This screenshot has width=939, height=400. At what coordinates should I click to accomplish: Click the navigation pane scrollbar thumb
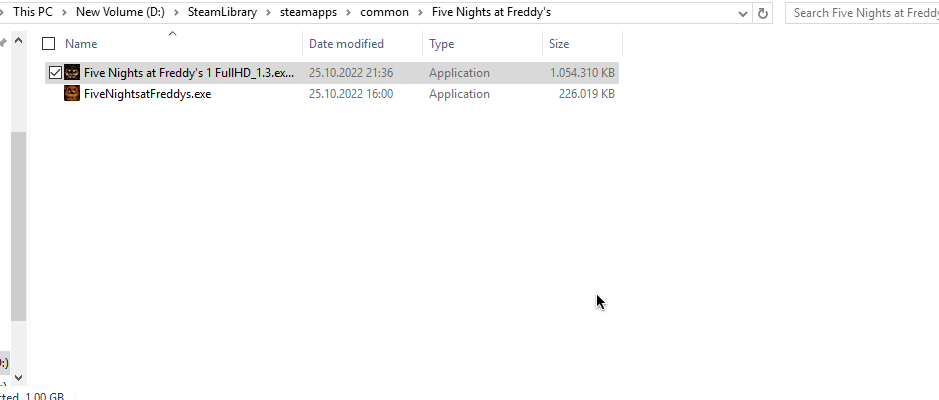click(x=18, y=226)
